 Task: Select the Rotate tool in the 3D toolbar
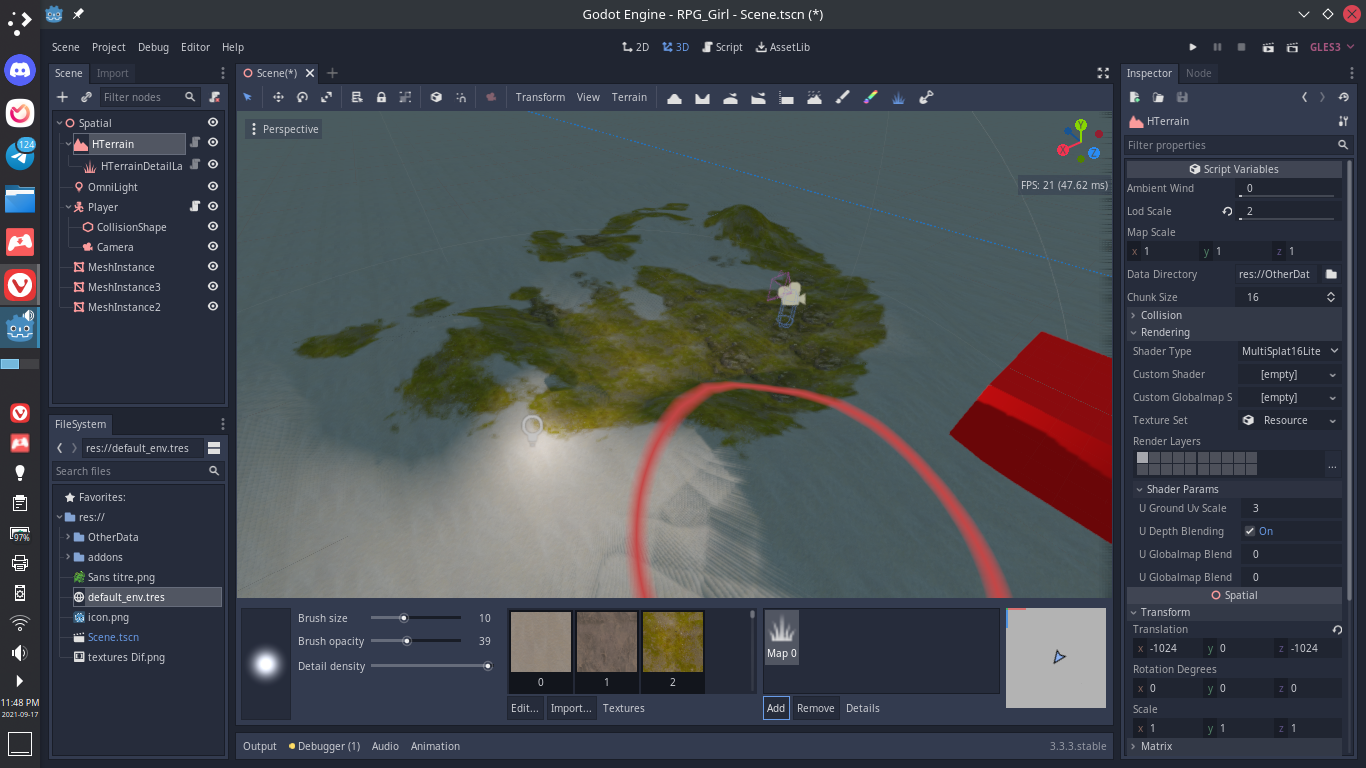pyautogui.click(x=302, y=97)
